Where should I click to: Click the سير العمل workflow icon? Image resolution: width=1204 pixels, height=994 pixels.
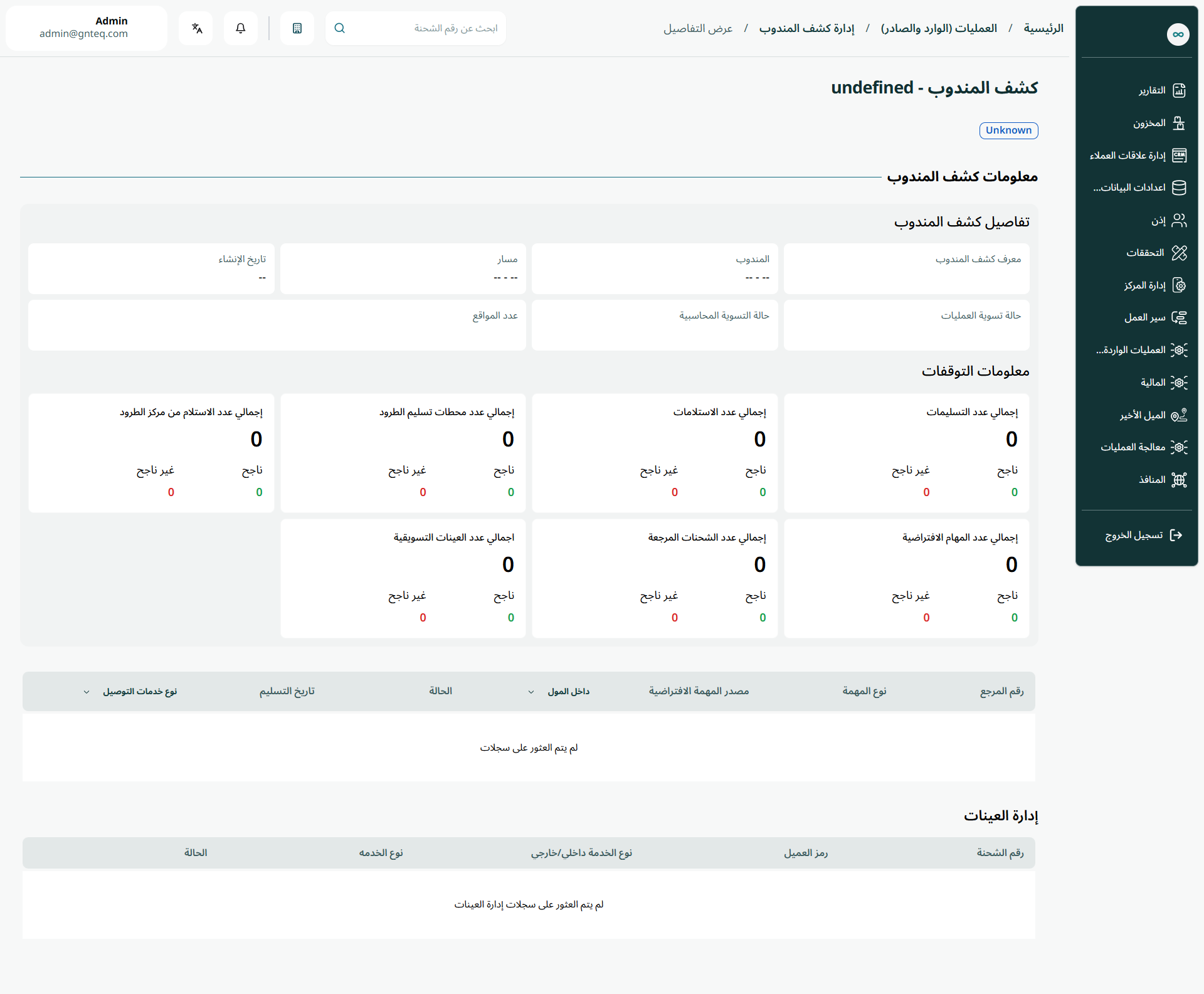1179,318
